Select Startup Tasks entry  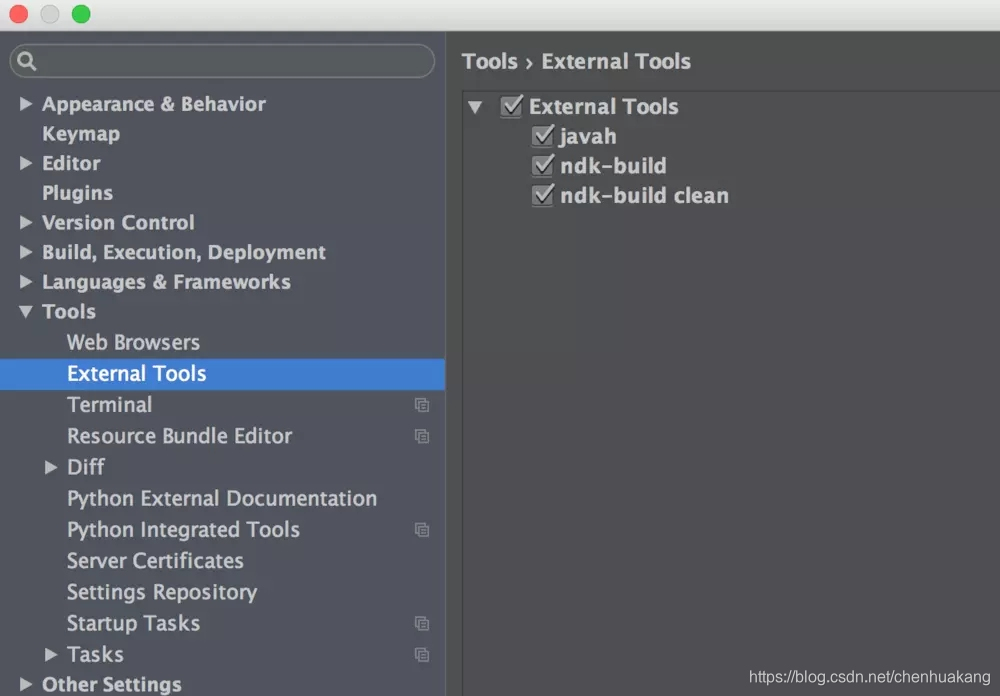tap(133, 623)
